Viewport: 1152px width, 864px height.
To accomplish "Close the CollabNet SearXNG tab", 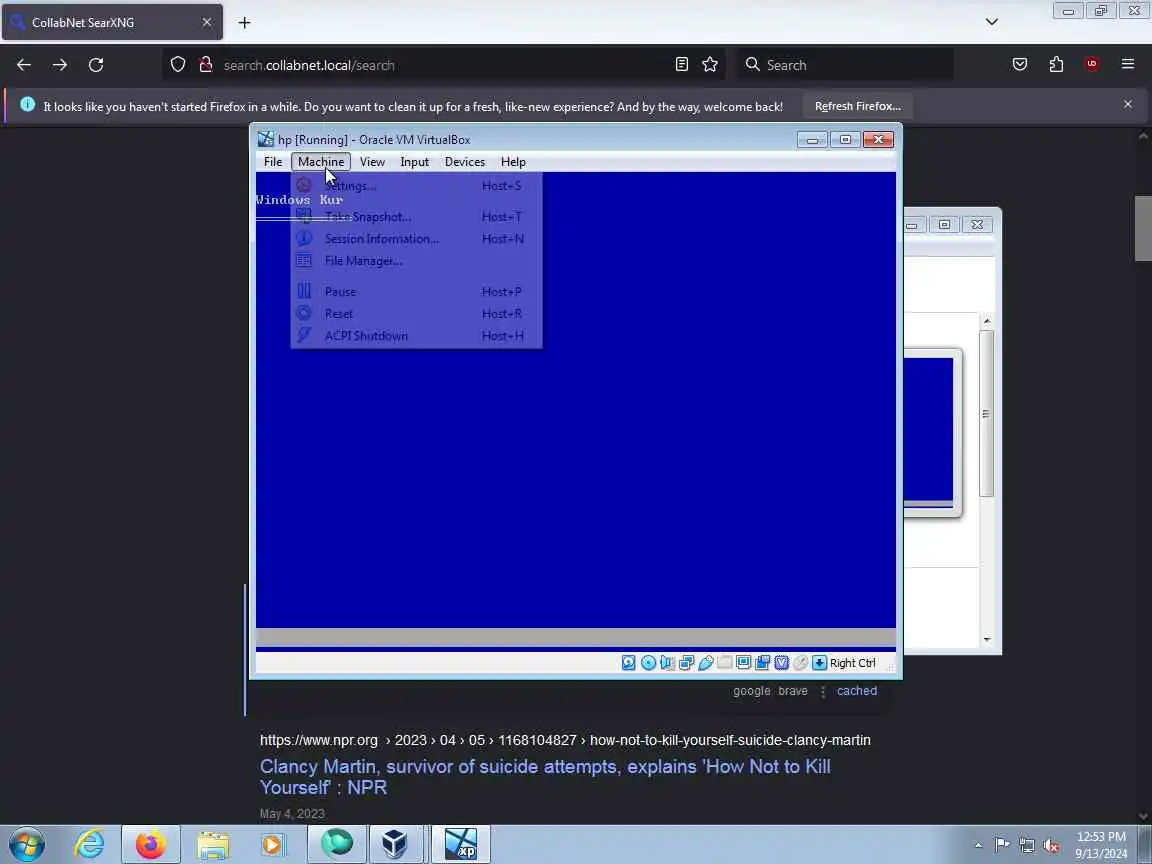I will click(x=207, y=23).
